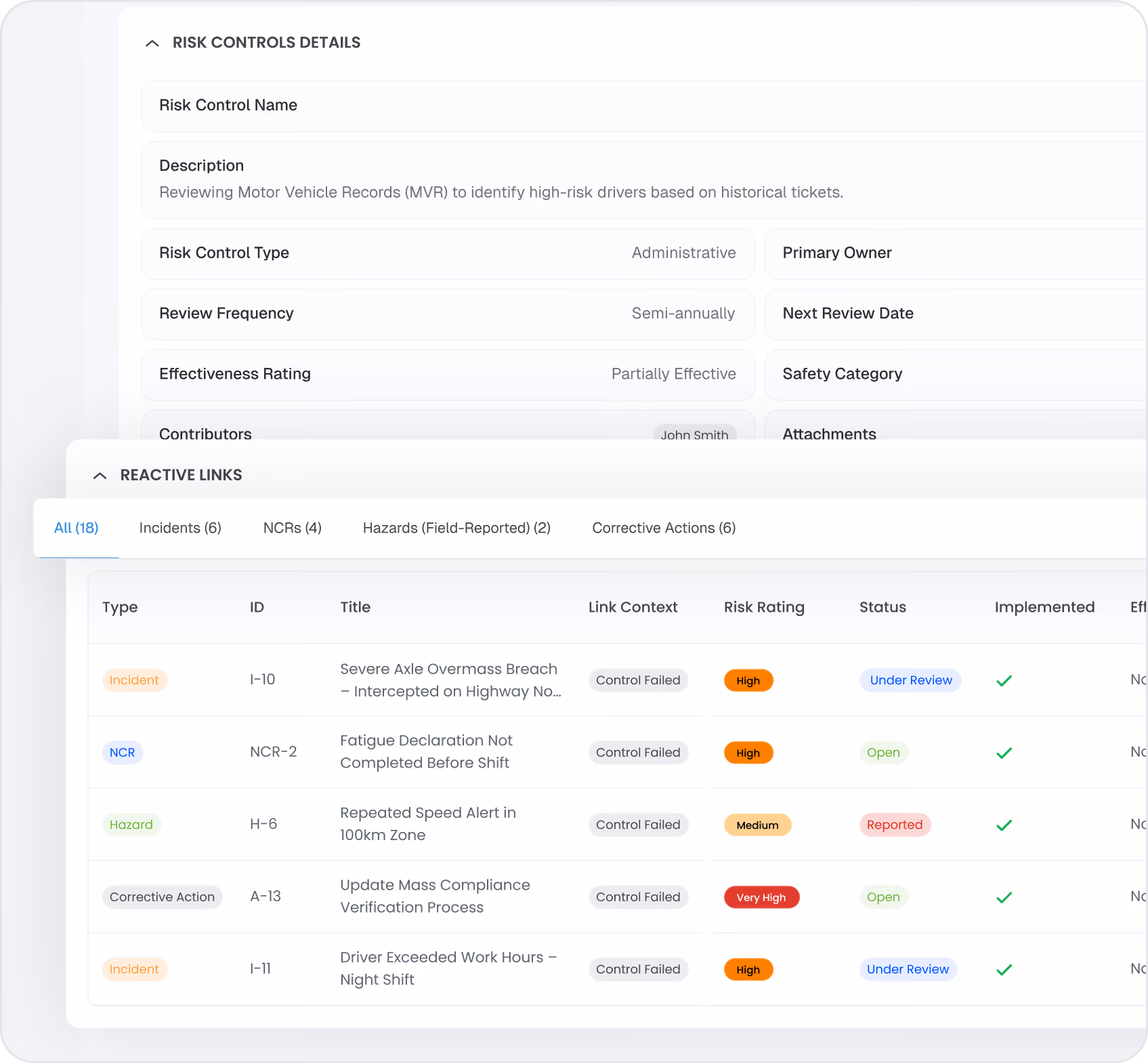This screenshot has width=1148, height=1063.
Task: Click the Medium risk rating badge
Action: 757,825
